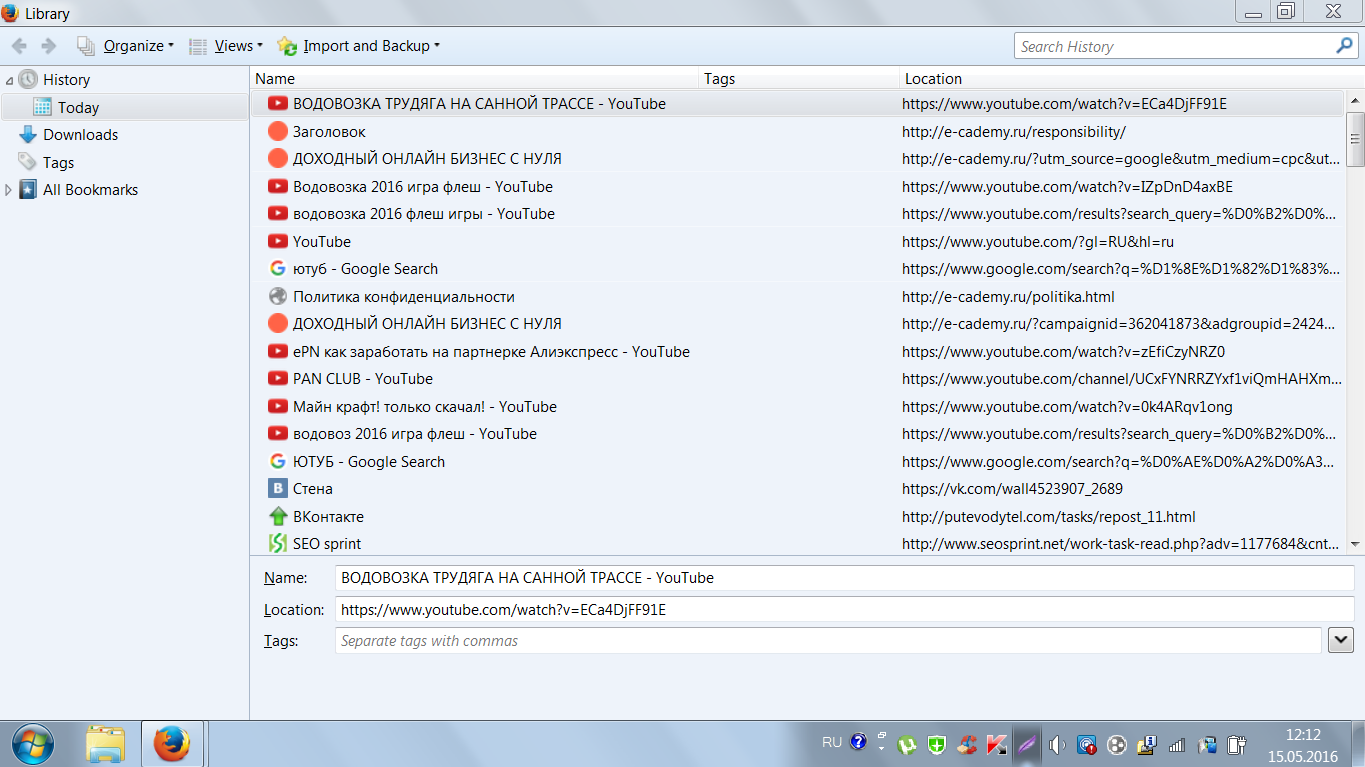Click the Back arrow in Library toolbar
The image size is (1365, 767).
pos(19,46)
